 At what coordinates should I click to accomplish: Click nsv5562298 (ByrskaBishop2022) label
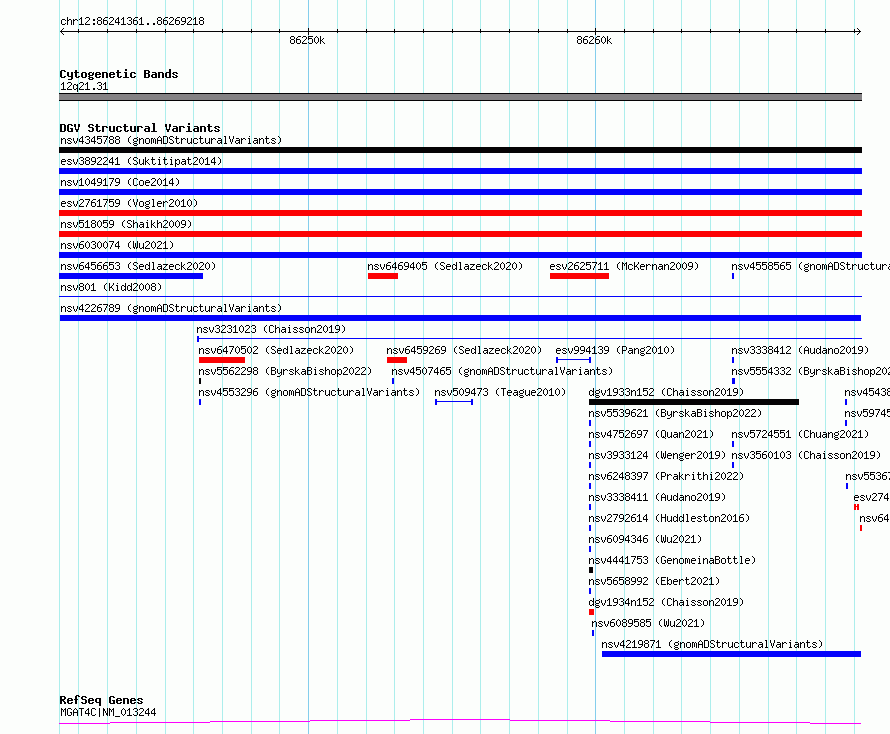[285, 371]
